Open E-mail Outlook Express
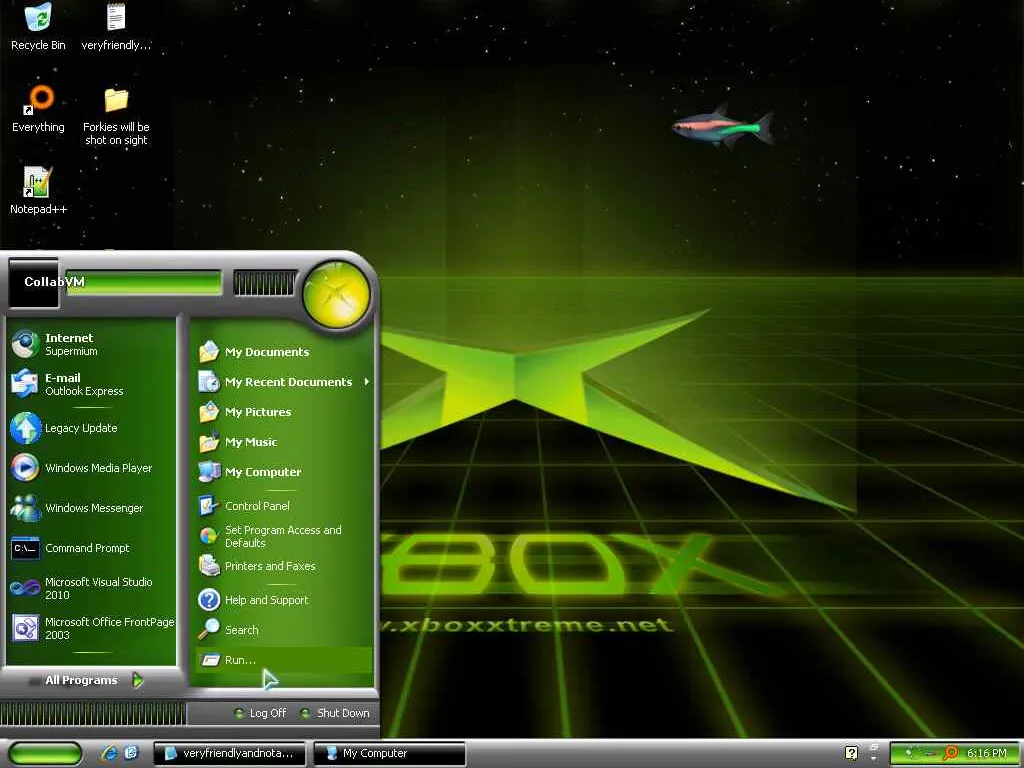The width and height of the screenshot is (1024, 768). click(x=91, y=384)
